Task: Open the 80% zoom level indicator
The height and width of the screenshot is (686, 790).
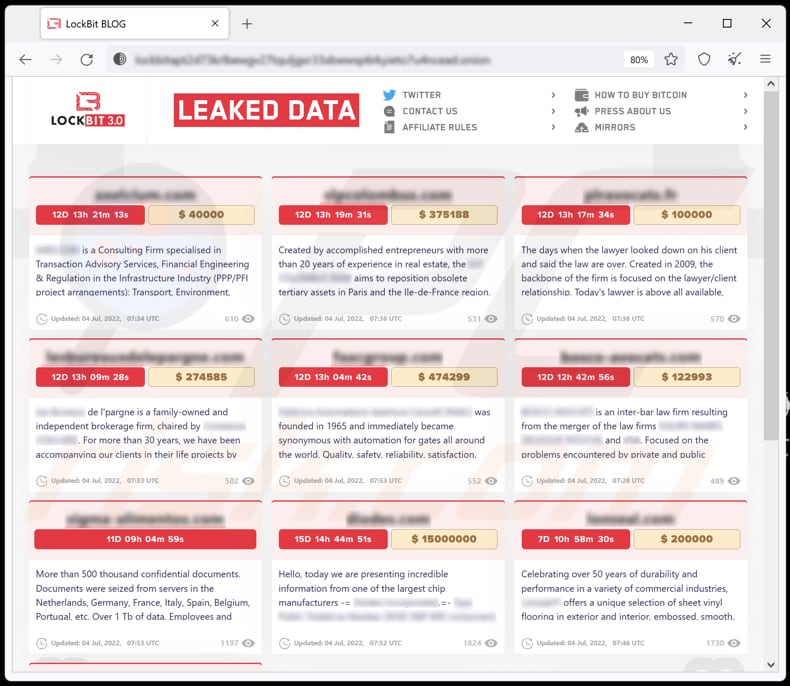Action: [639, 59]
